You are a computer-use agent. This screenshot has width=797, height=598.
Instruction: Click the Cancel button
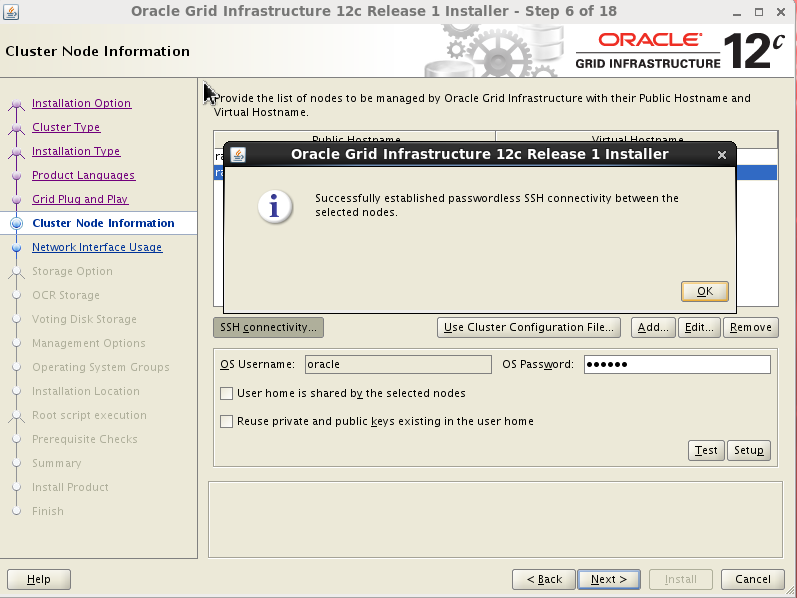click(753, 579)
